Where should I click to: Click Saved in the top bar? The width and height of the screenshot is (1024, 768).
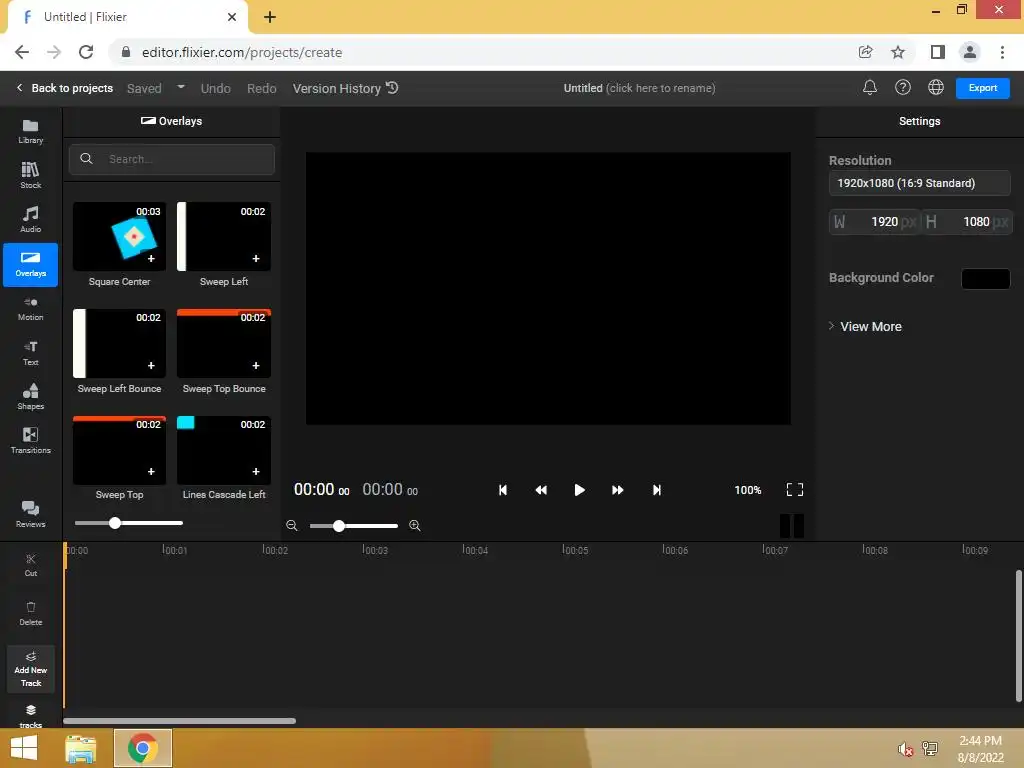click(144, 88)
